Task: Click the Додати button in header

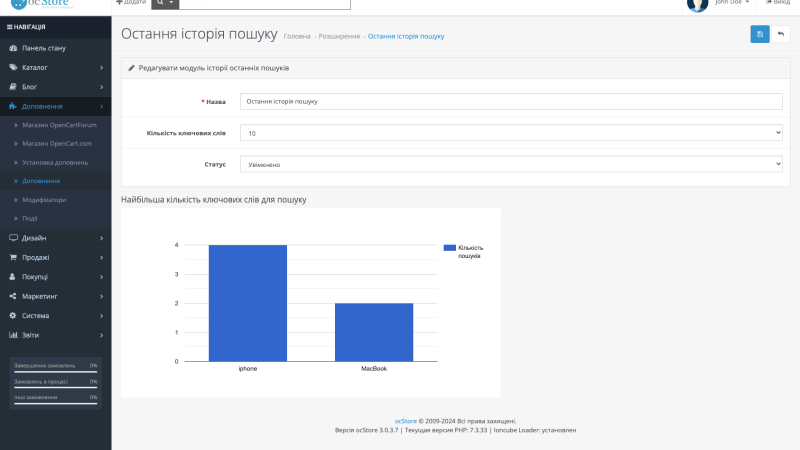Action: click(x=131, y=2)
